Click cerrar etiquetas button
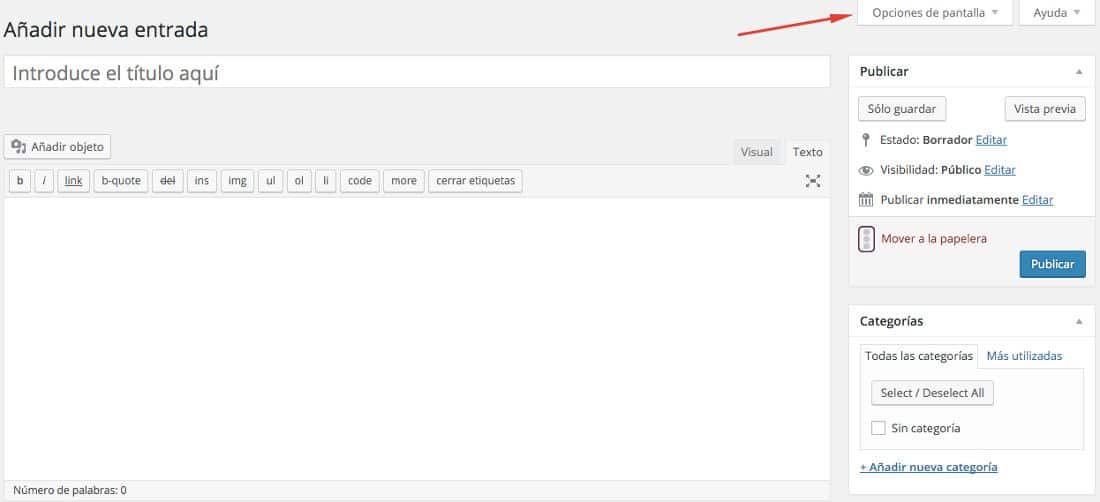 [476, 181]
